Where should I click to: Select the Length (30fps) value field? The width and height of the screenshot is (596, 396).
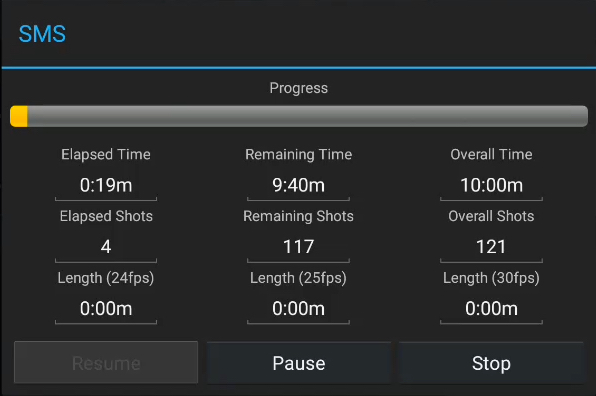click(491, 309)
